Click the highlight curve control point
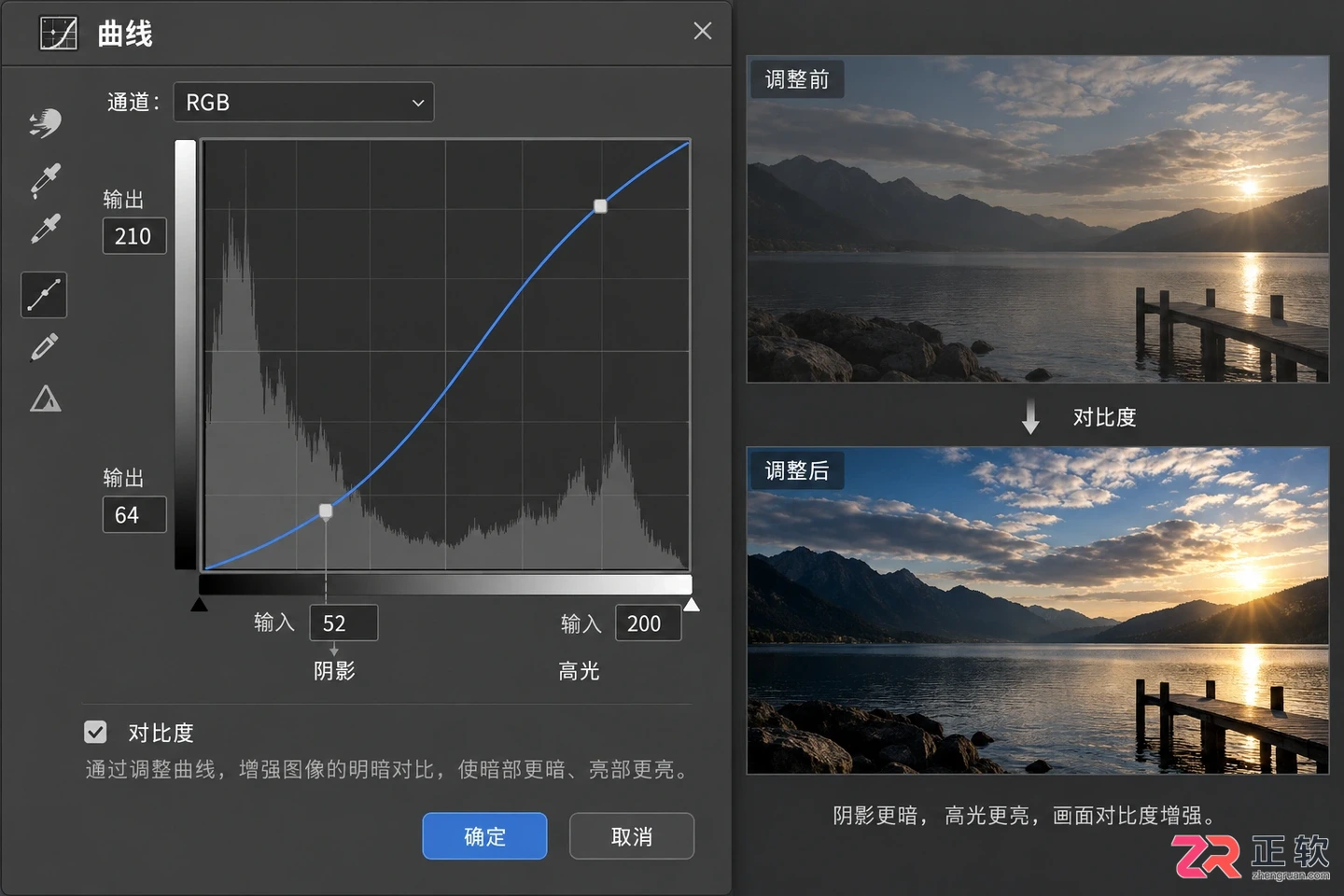This screenshot has width=1344, height=896. [x=600, y=206]
